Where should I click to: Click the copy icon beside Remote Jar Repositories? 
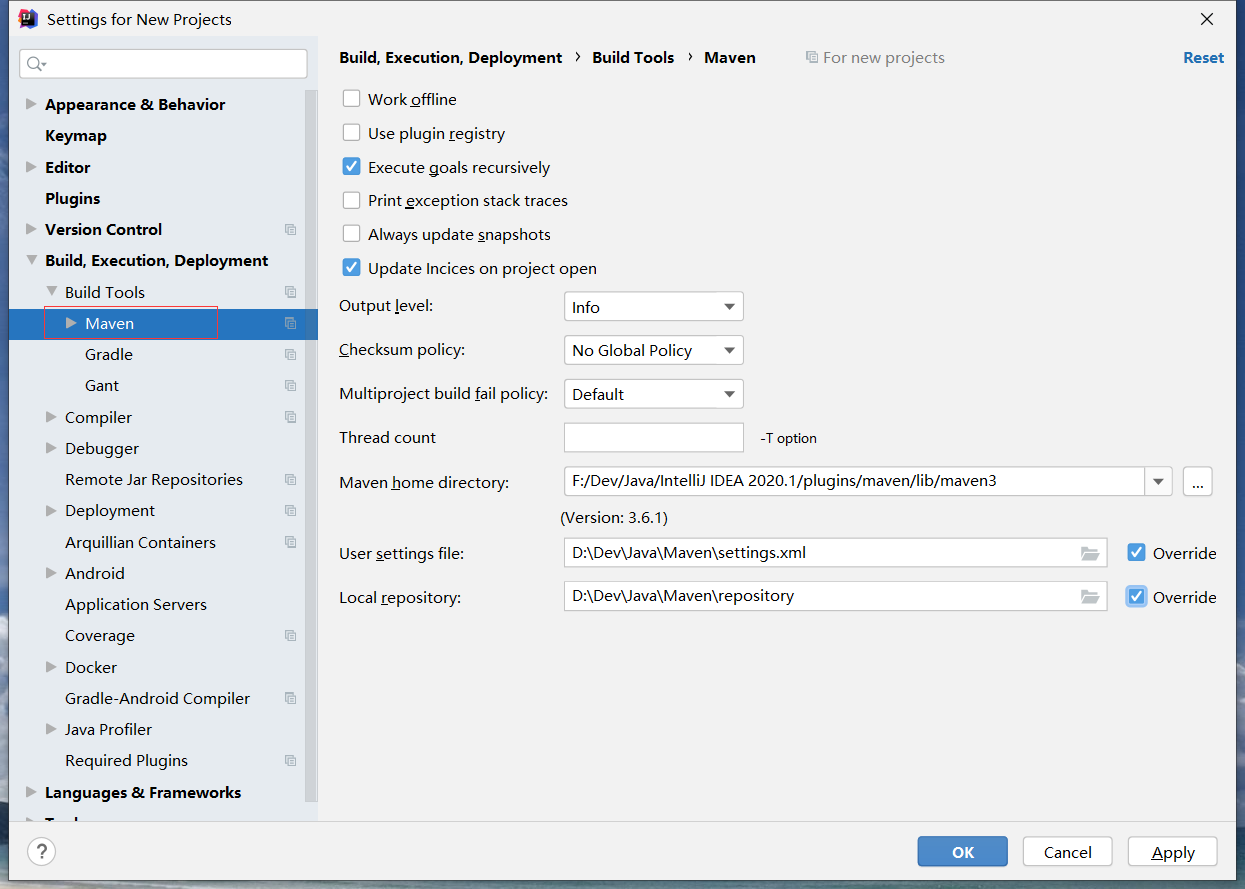290,480
